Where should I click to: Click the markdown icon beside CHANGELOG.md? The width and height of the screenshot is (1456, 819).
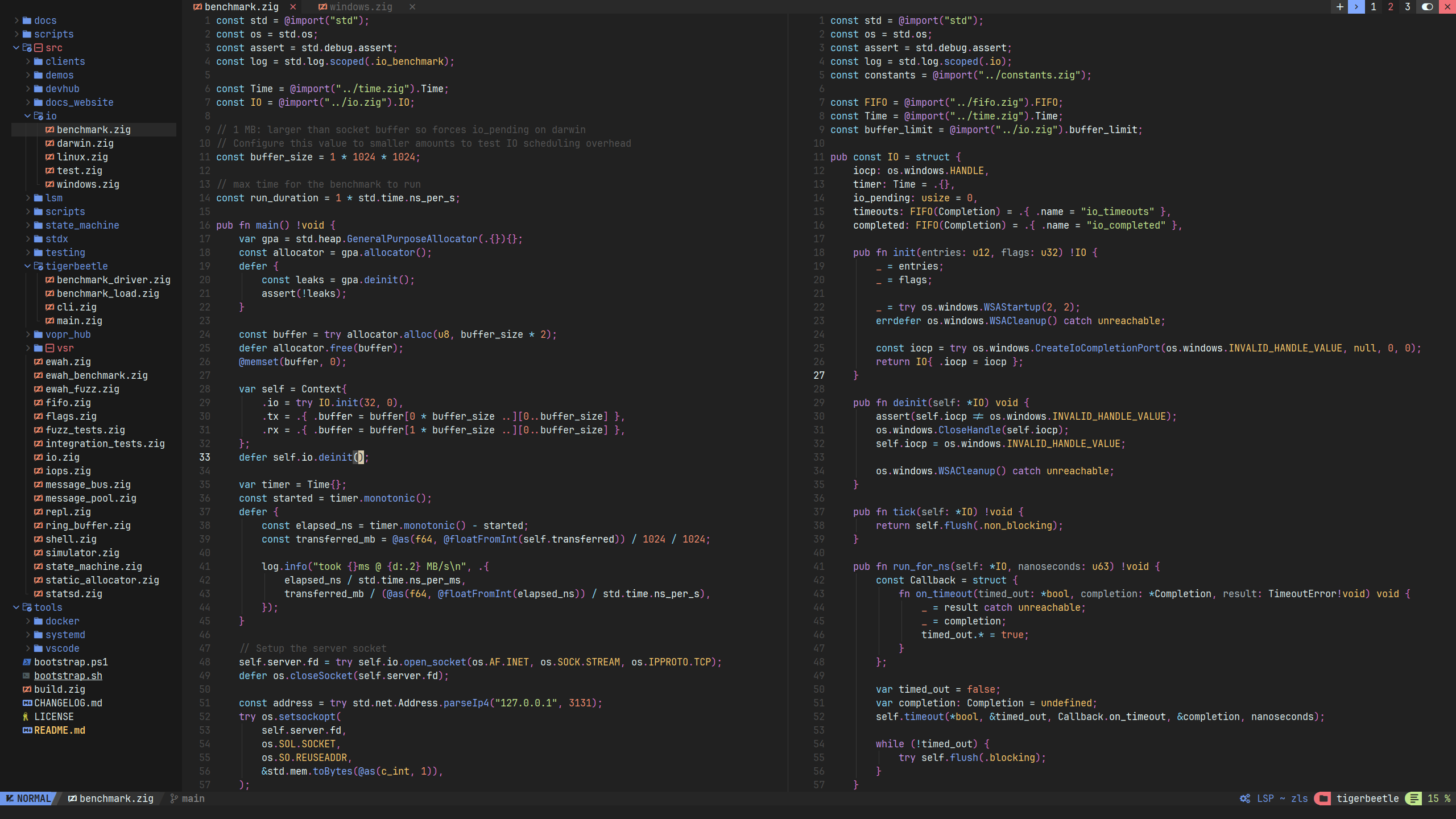(27, 703)
